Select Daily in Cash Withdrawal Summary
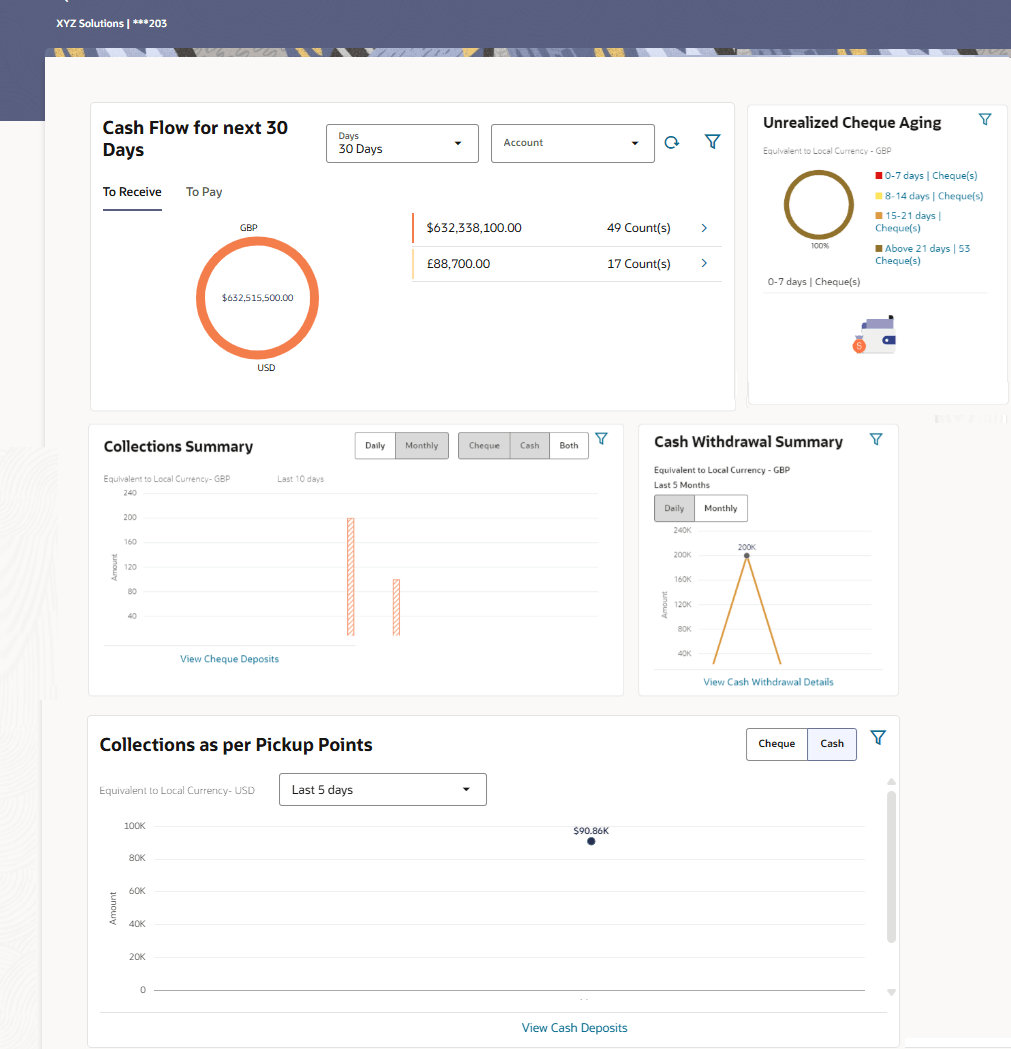Image resolution: width=1011 pixels, height=1049 pixels. coord(674,508)
